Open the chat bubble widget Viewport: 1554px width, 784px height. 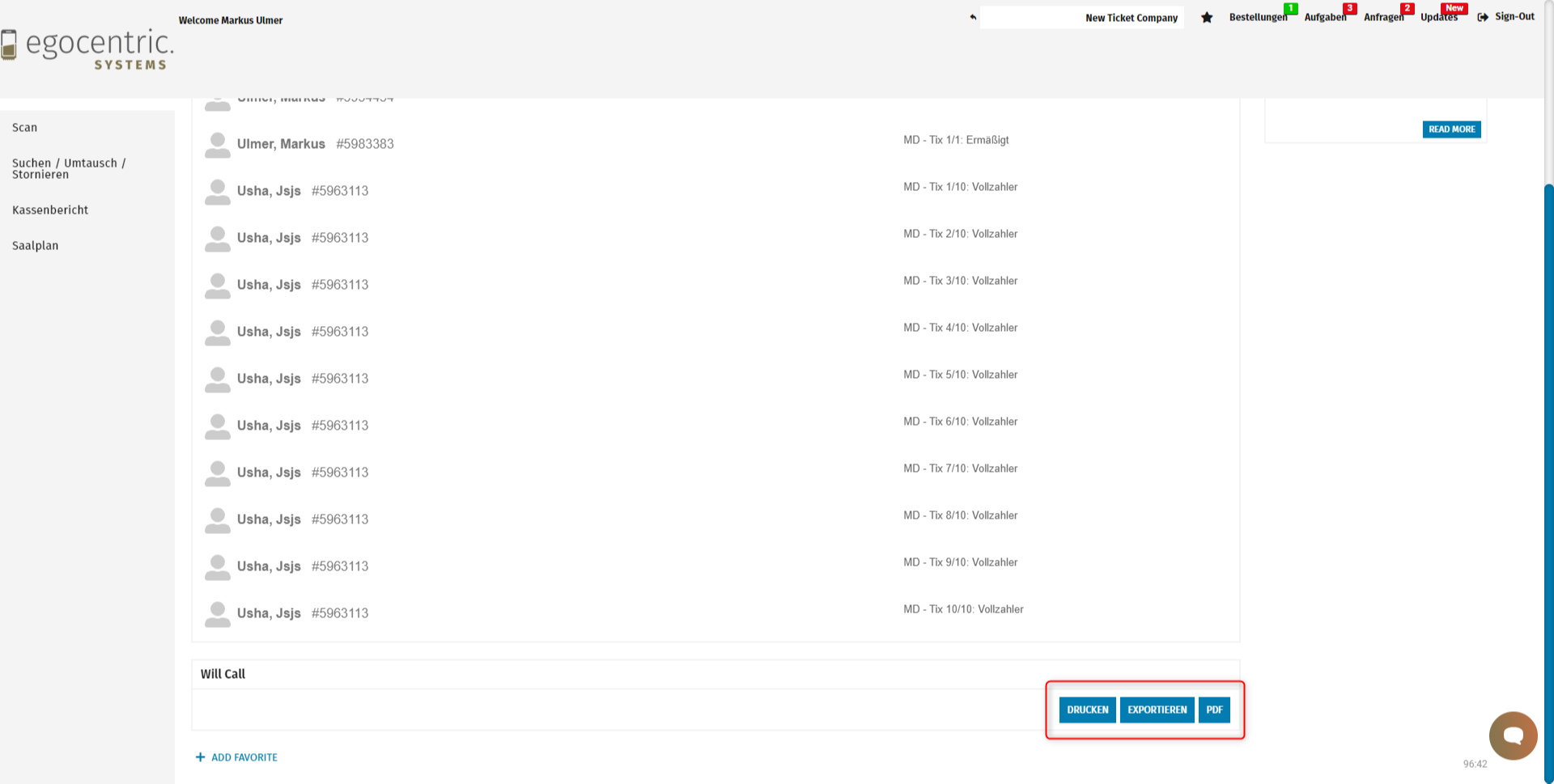click(1513, 735)
